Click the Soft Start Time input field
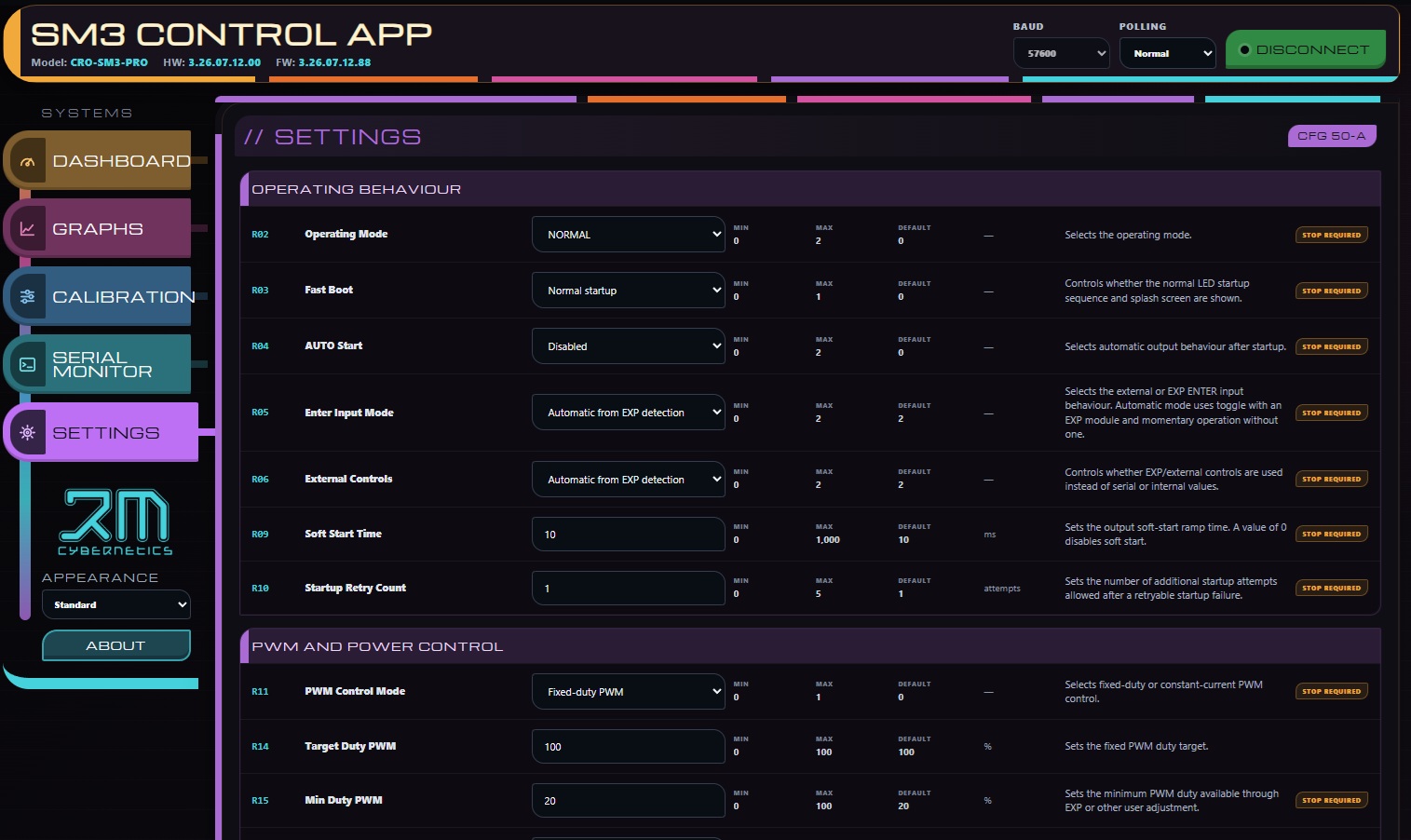 click(x=629, y=535)
